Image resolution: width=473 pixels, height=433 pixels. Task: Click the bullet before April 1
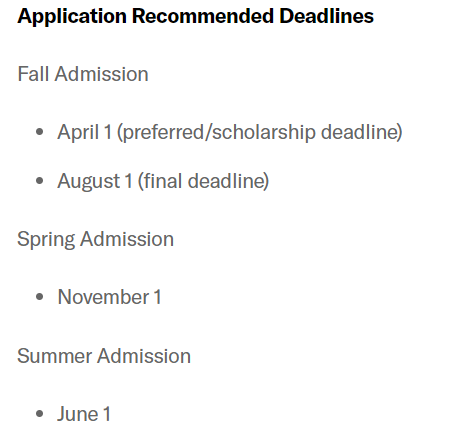tap(40, 132)
